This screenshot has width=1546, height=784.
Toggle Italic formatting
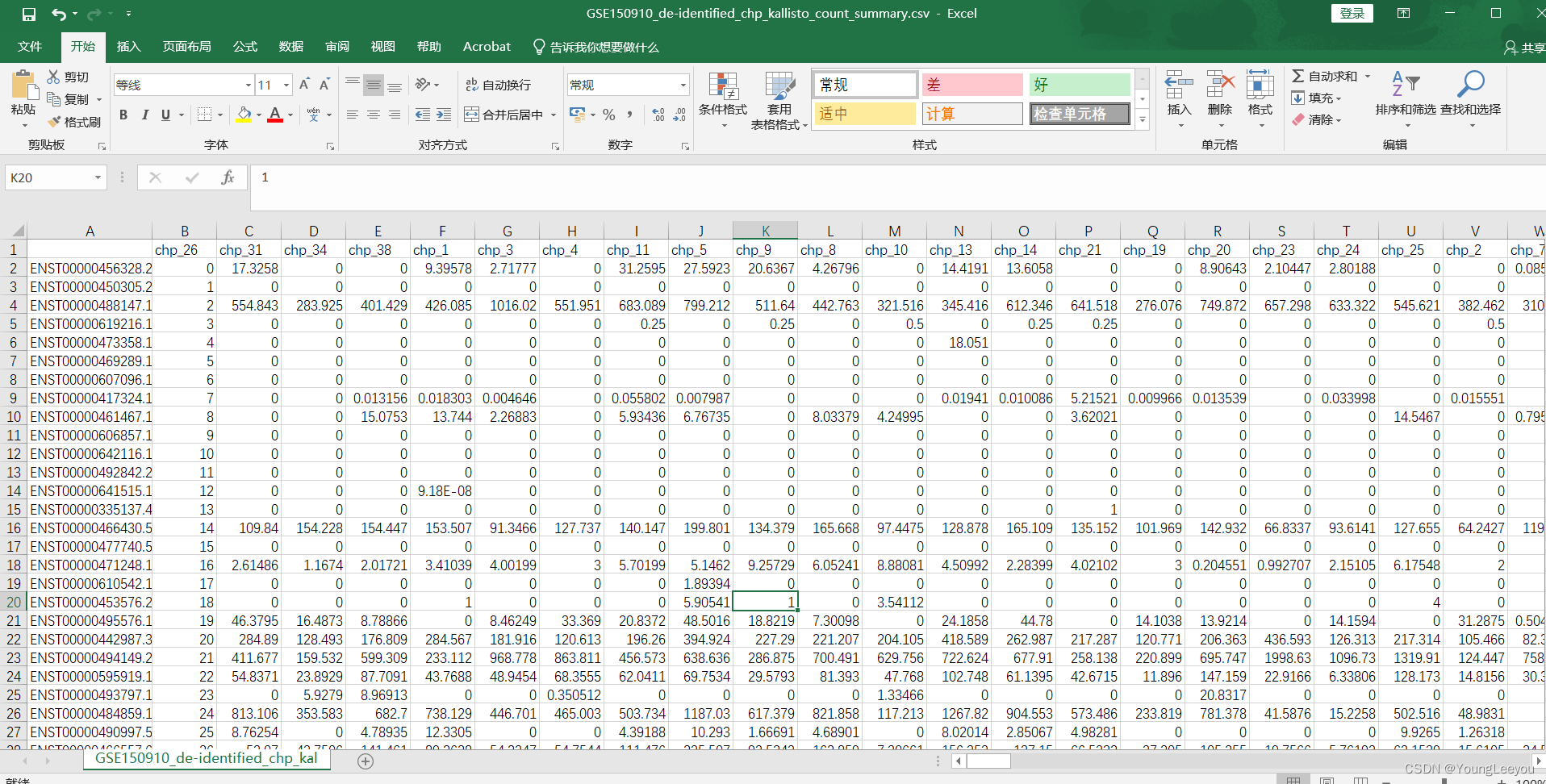(x=145, y=115)
